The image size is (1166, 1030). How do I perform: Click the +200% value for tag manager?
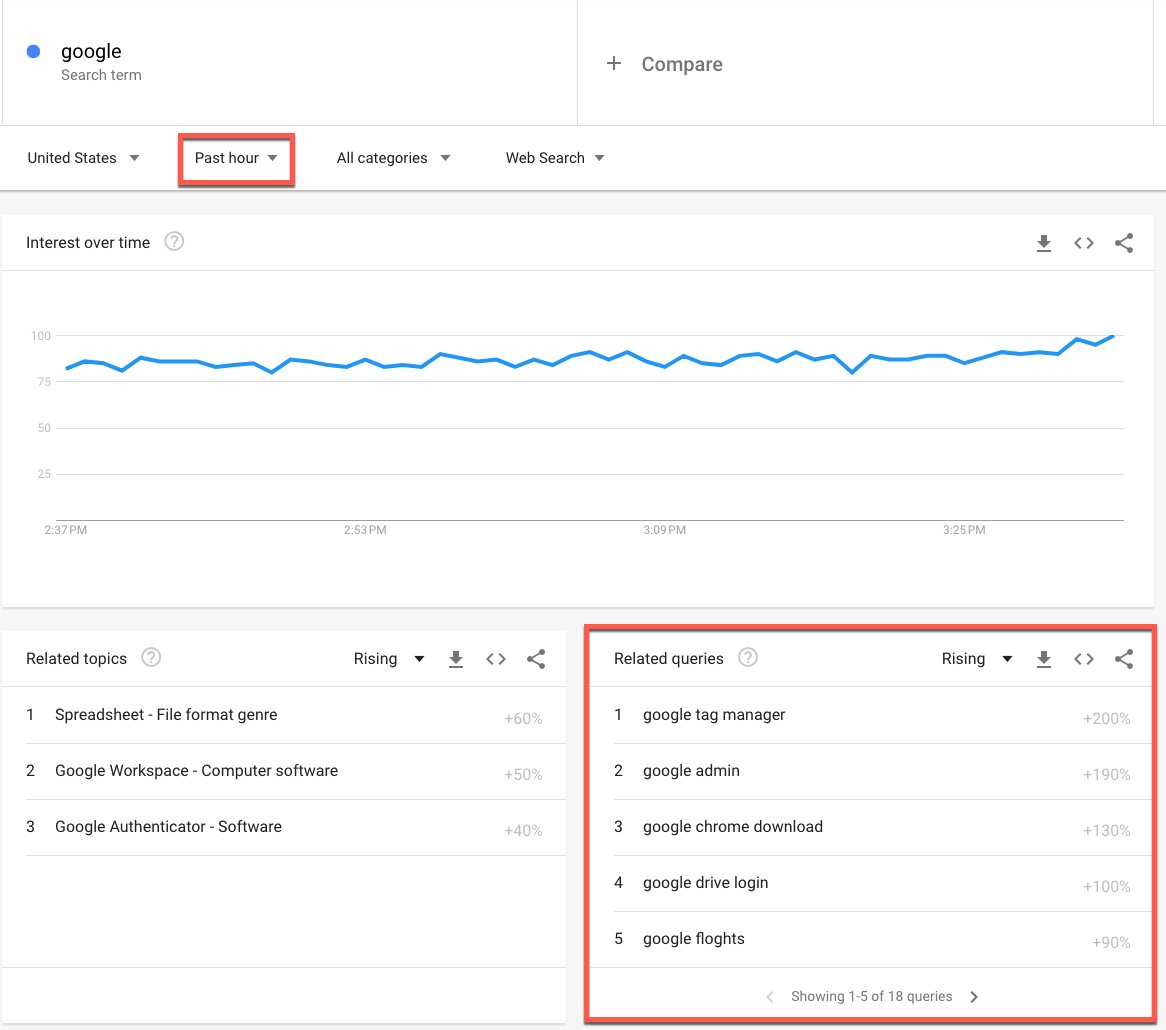1107,718
